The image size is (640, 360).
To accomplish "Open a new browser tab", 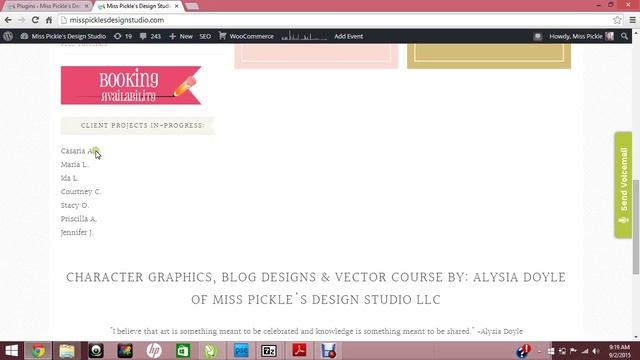I will [x=191, y=6].
